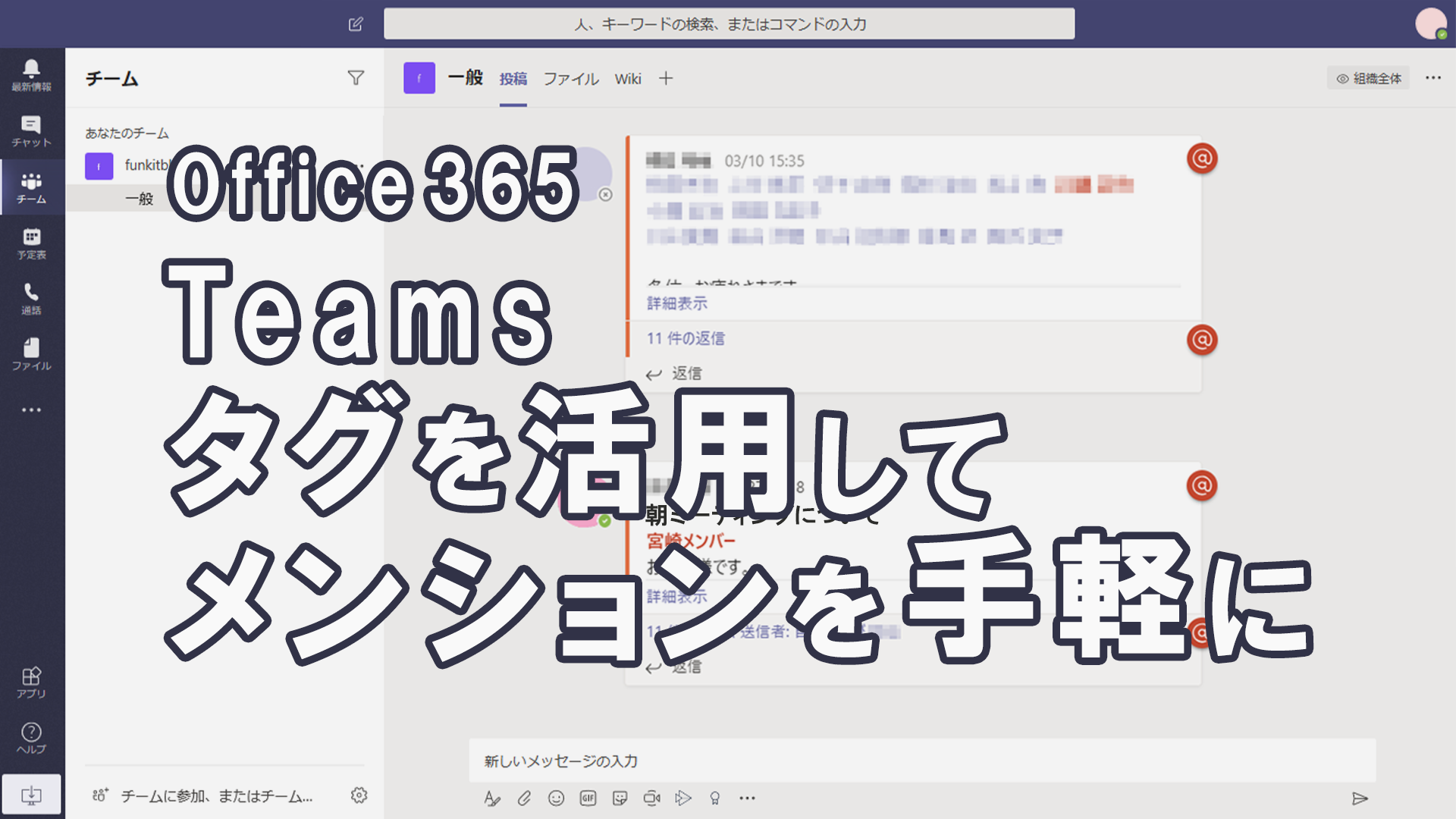The width and height of the screenshot is (1456, 819).
Task: Click 返信 under the 03/10 post
Action: (674, 373)
